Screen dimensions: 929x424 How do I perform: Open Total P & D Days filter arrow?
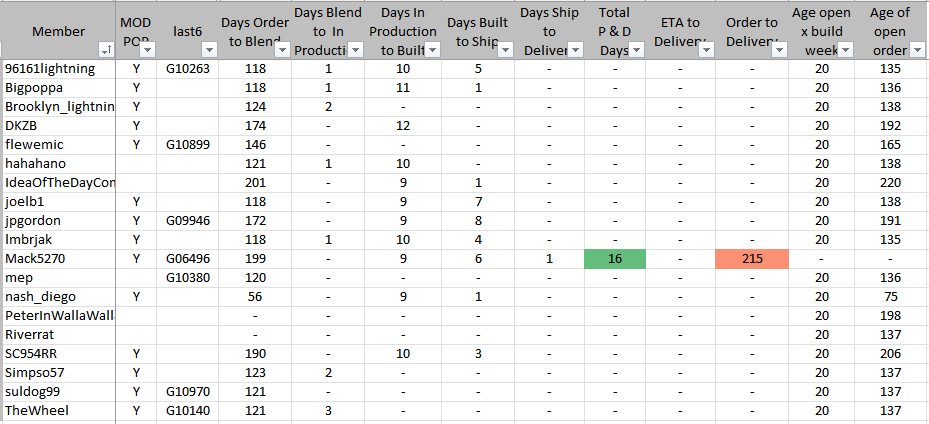tap(636, 50)
